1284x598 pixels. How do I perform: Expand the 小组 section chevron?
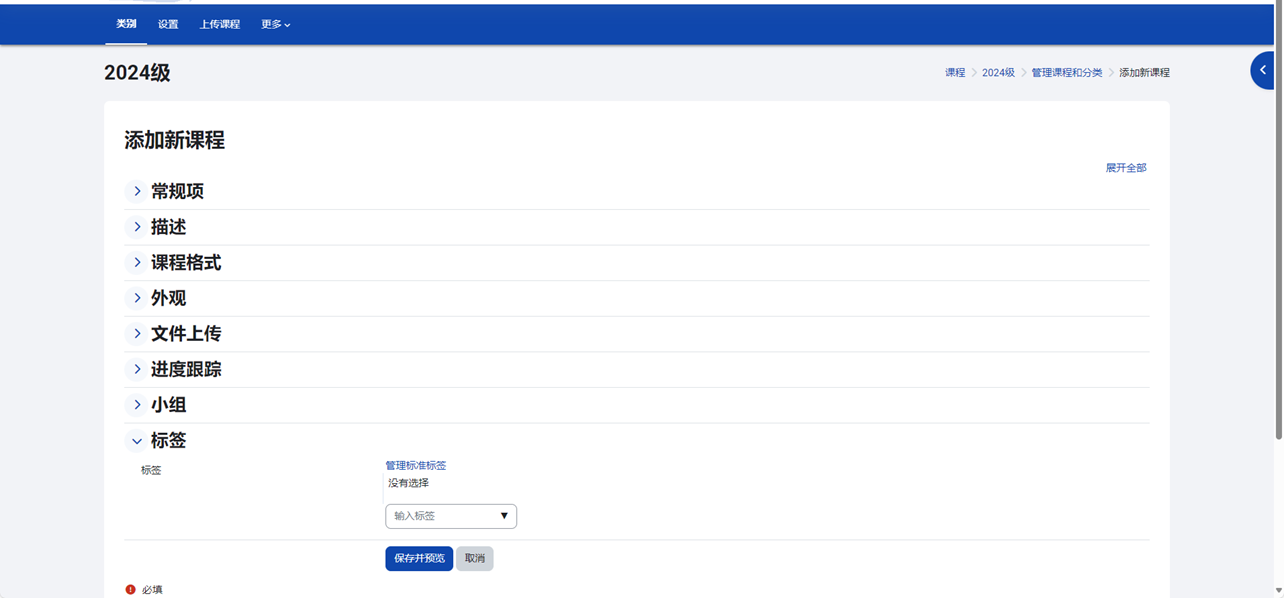pos(137,405)
